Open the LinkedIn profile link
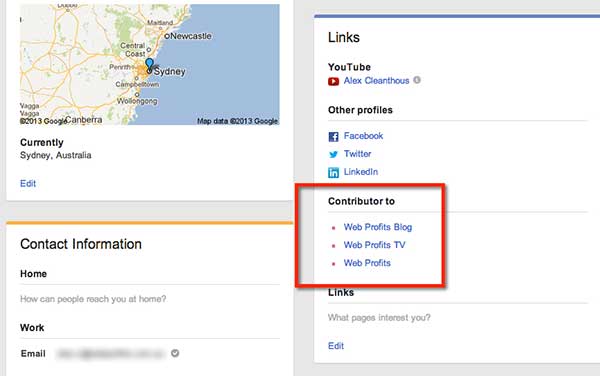Viewport: 600px width, 376px height. pyautogui.click(x=360, y=172)
